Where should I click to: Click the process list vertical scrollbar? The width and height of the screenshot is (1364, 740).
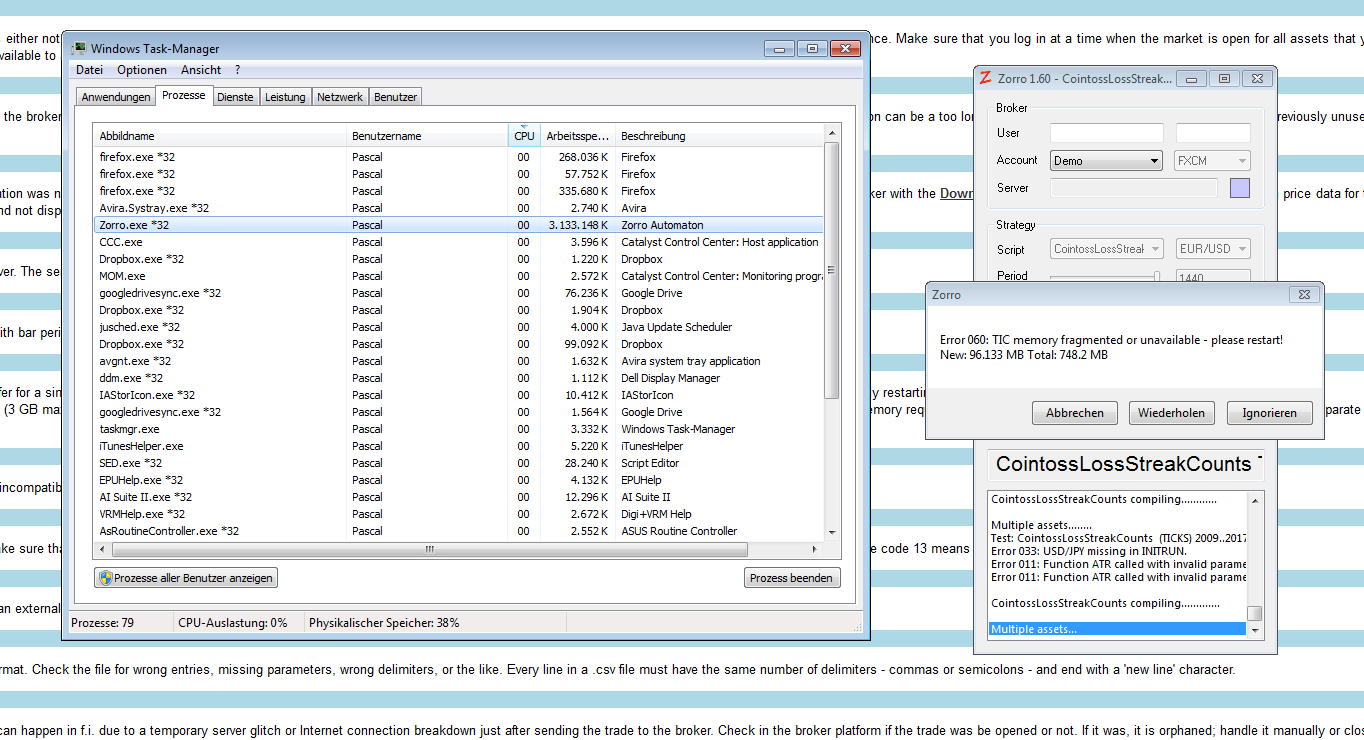pyautogui.click(x=832, y=270)
